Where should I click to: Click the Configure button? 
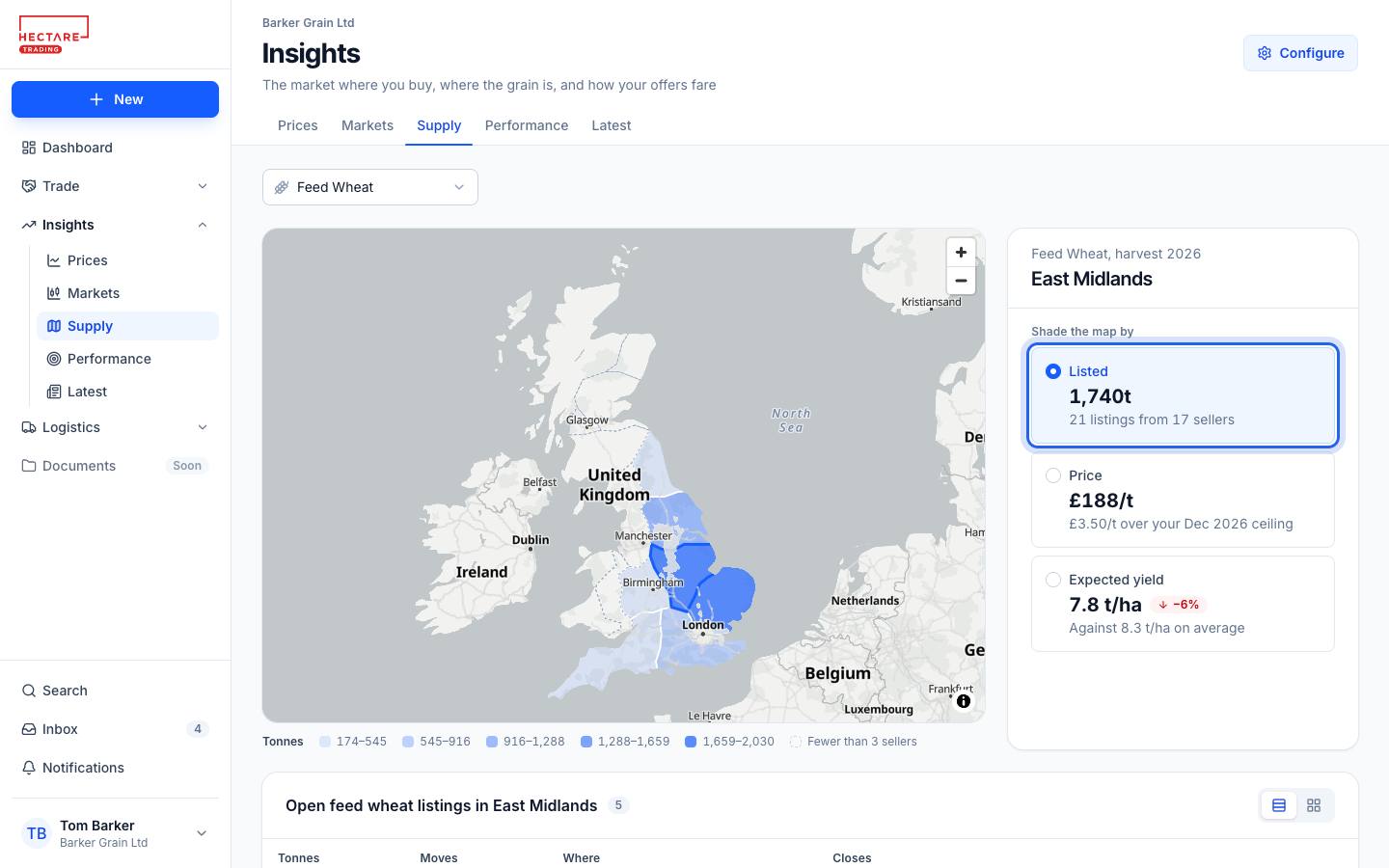(1300, 53)
